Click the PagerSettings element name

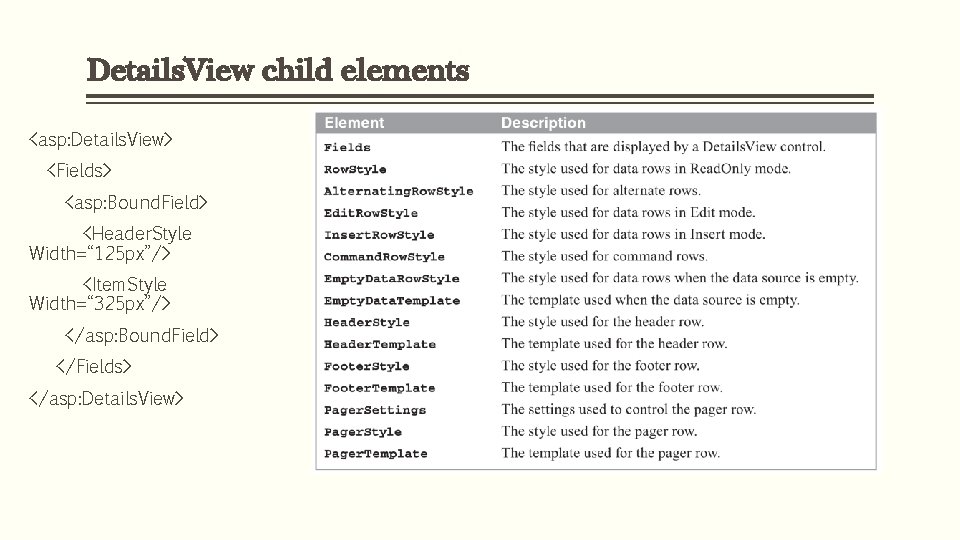[374, 410]
